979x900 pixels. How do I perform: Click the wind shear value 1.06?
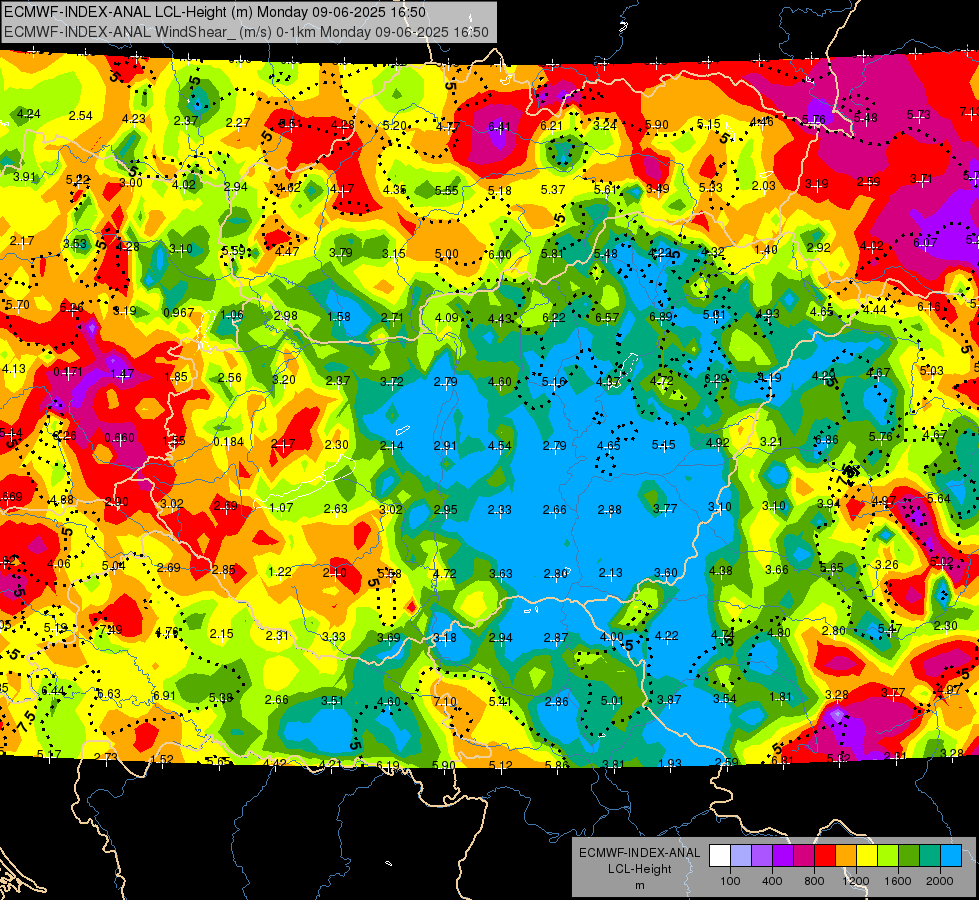point(232,315)
